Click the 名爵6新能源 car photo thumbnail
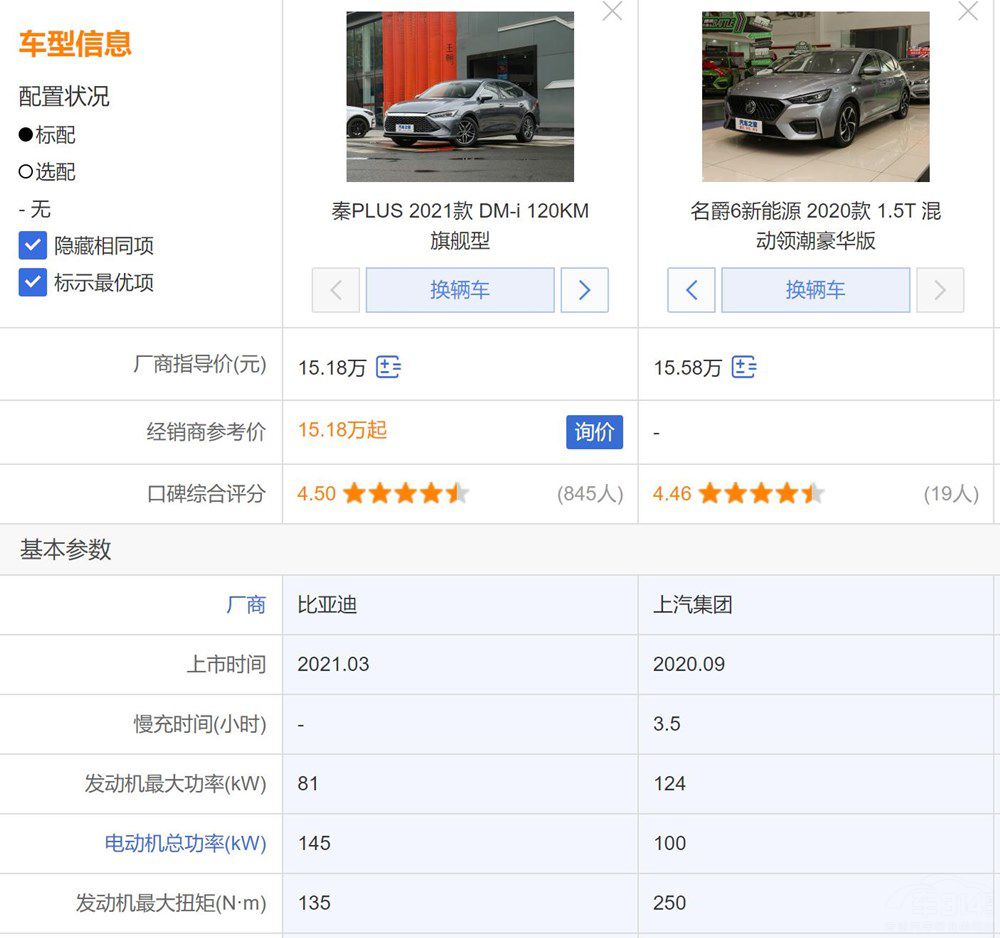 [815, 95]
